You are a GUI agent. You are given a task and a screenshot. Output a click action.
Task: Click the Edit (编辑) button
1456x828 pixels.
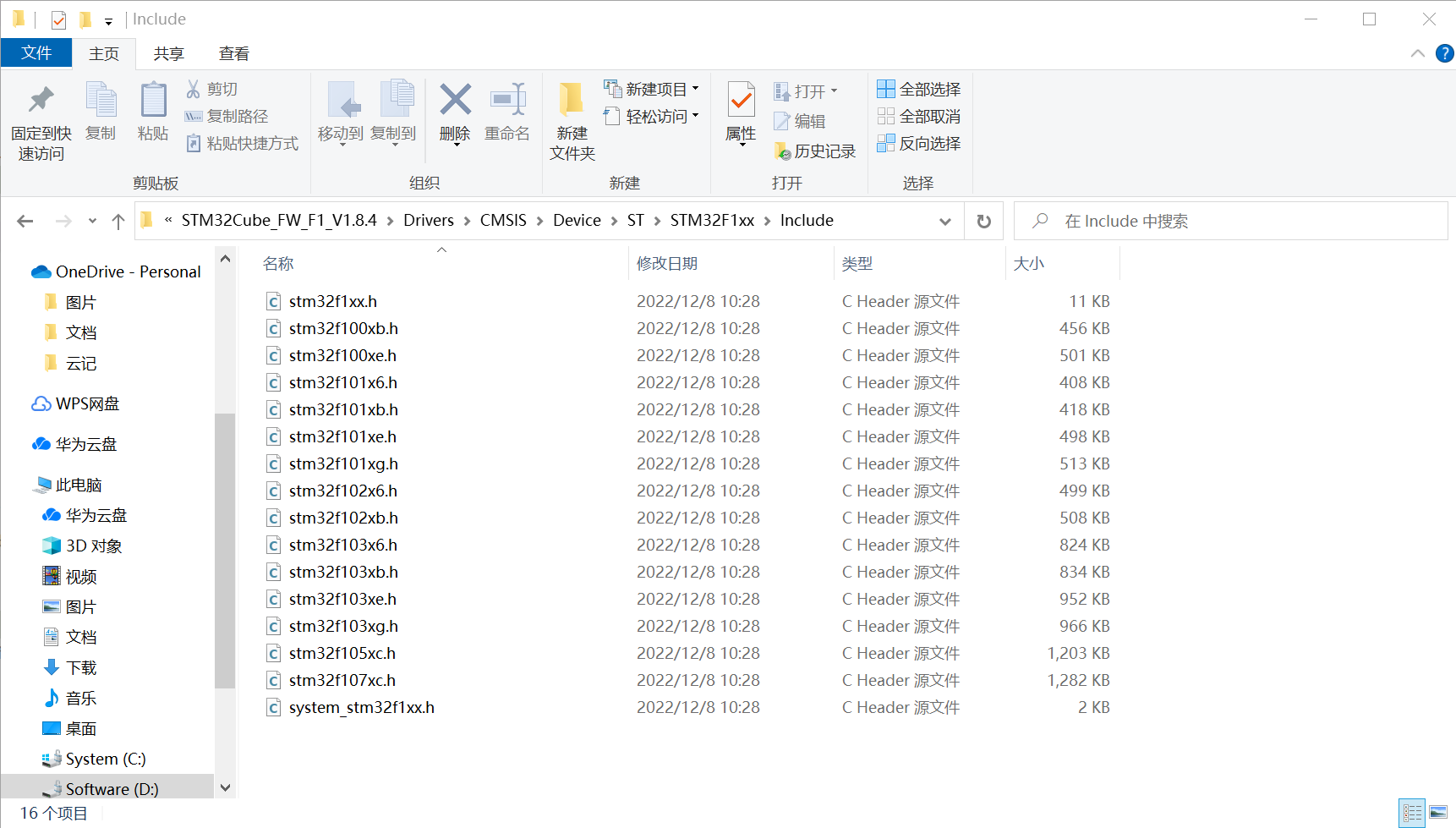pyautogui.click(x=800, y=121)
